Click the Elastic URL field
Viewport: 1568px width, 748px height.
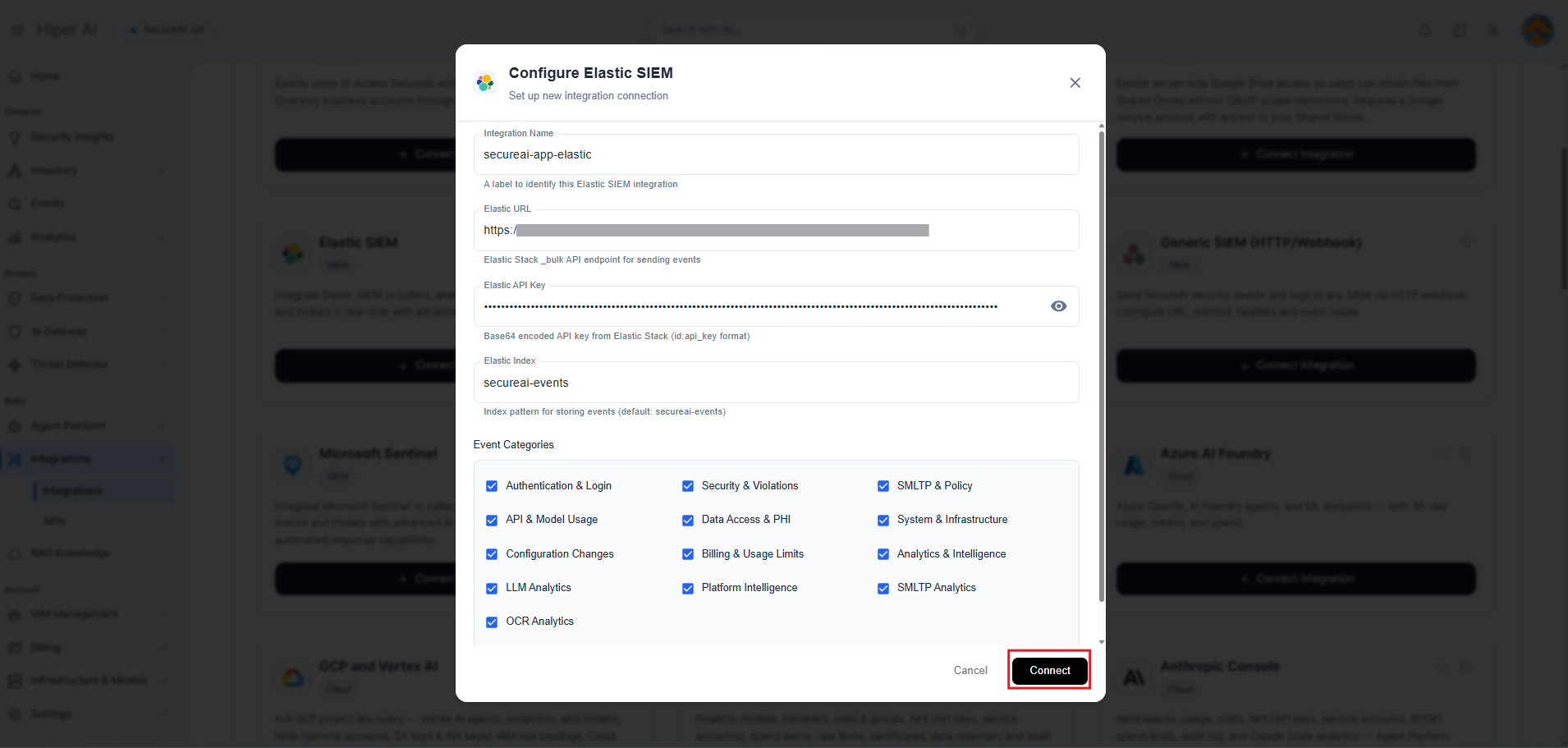[x=776, y=231]
